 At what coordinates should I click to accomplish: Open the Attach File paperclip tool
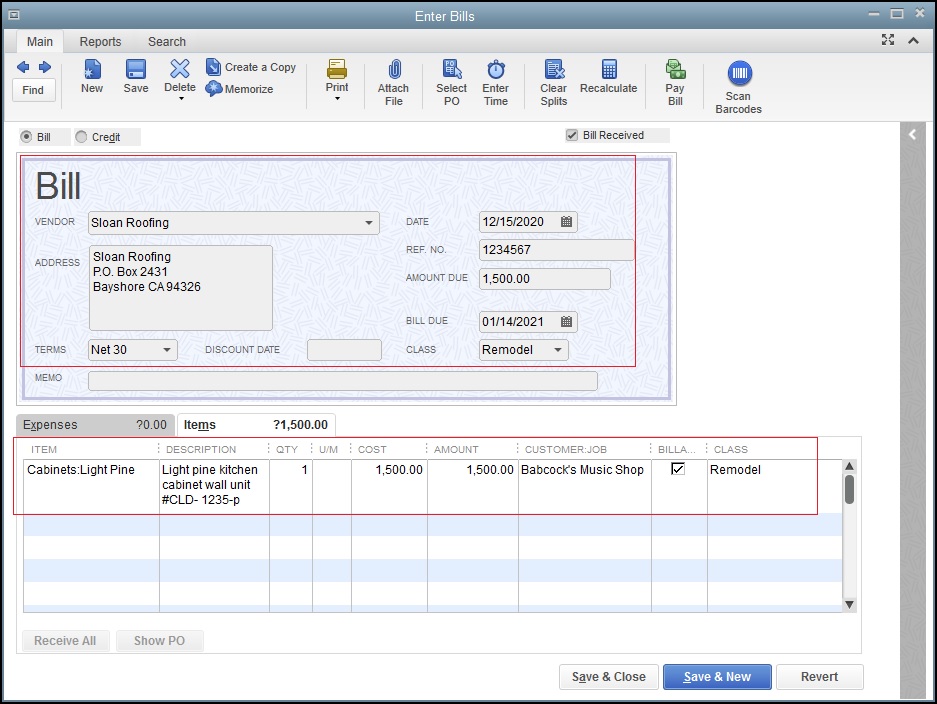coord(394,70)
